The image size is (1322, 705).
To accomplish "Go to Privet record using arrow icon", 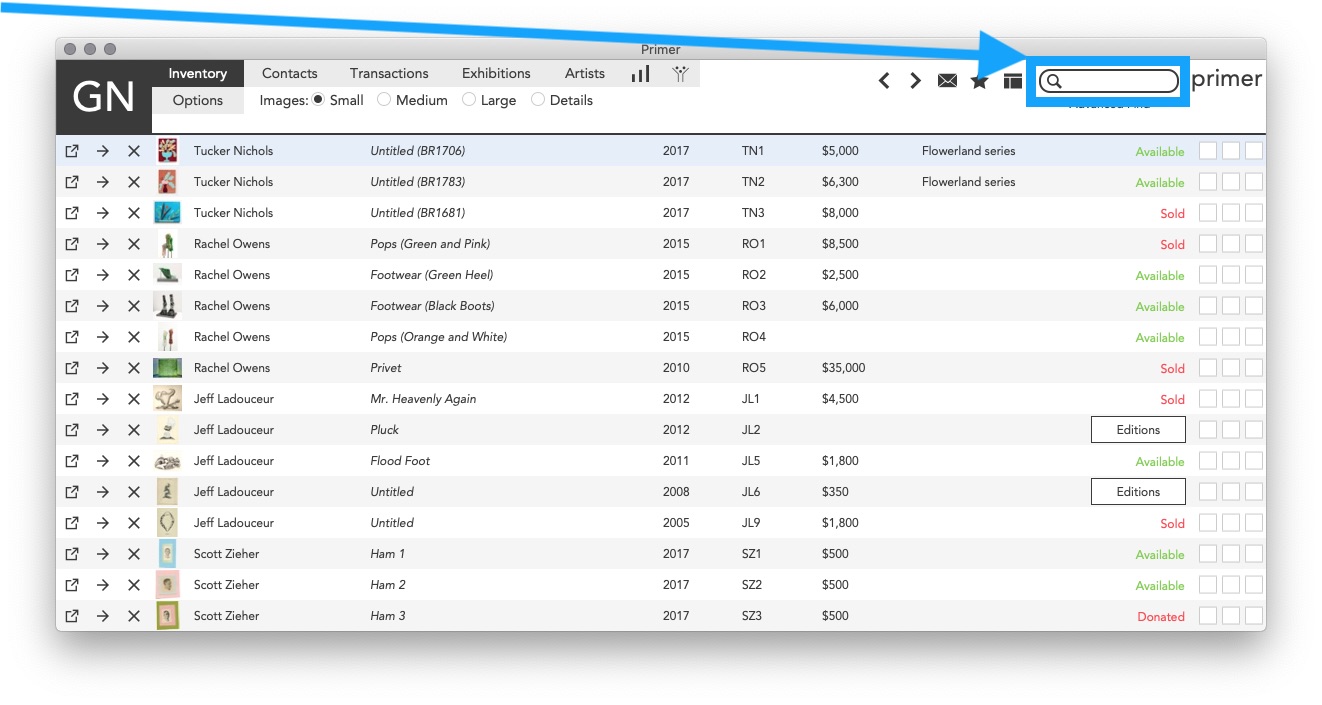I will point(103,368).
